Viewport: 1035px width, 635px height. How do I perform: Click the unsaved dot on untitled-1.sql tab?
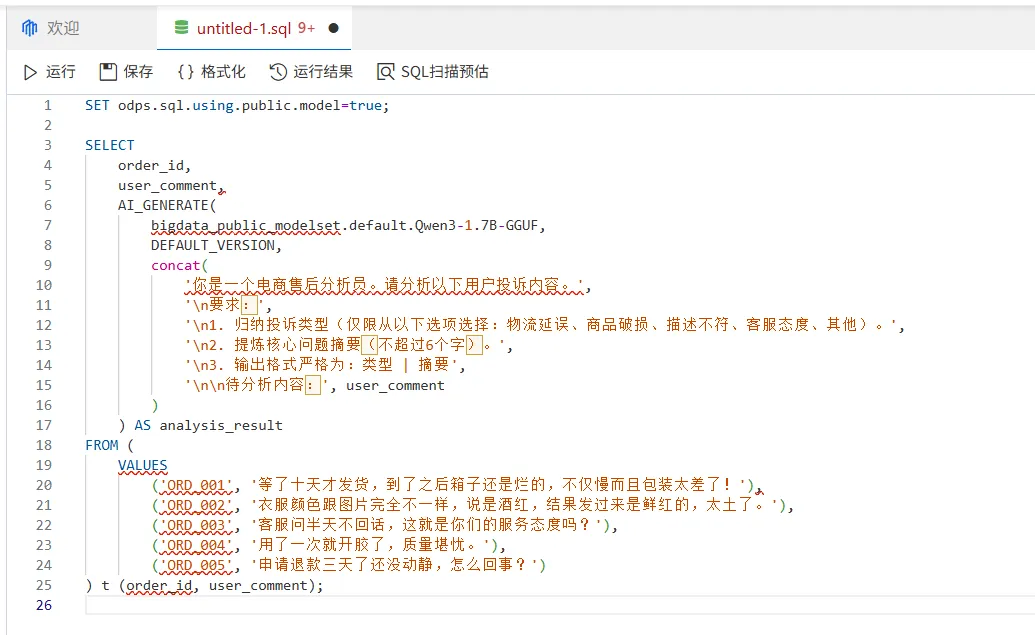[x=333, y=28]
